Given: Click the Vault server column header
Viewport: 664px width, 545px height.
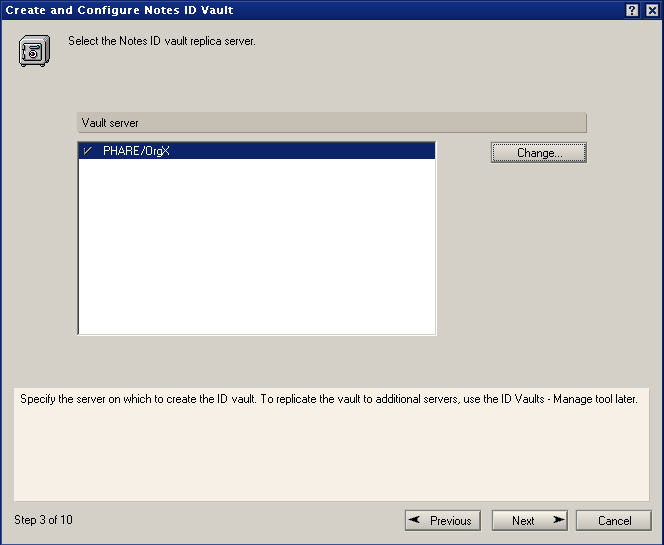Looking at the screenshot, I should coord(332,123).
